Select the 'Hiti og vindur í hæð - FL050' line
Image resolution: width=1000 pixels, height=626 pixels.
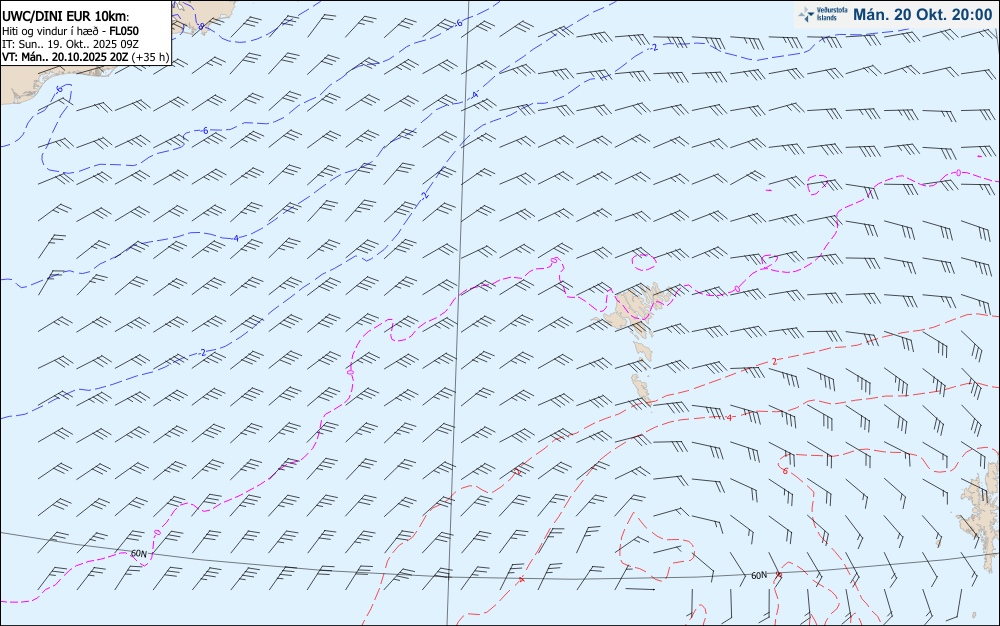tap(70, 31)
